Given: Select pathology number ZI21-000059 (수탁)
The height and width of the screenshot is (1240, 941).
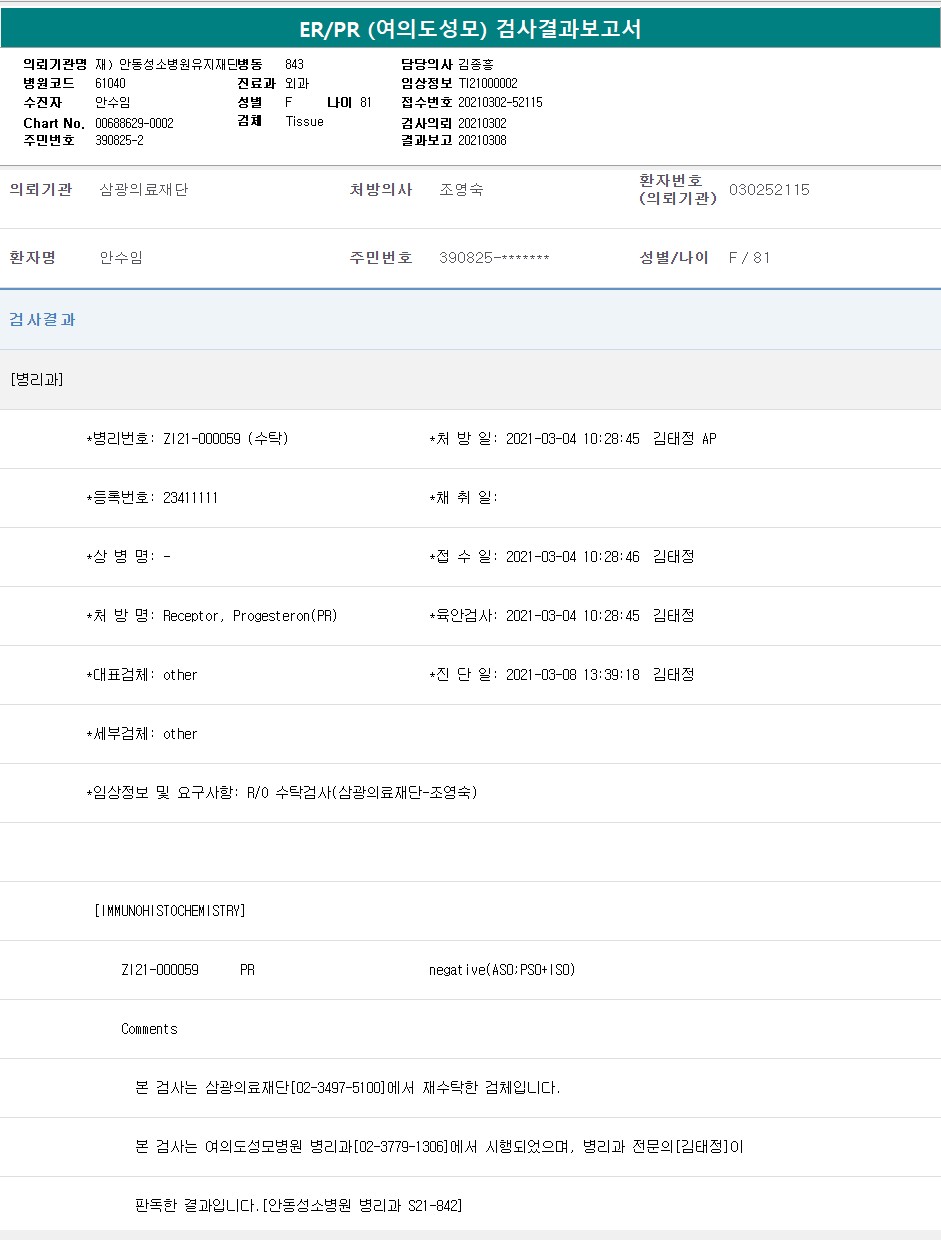Looking at the screenshot, I should coord(225,439).
